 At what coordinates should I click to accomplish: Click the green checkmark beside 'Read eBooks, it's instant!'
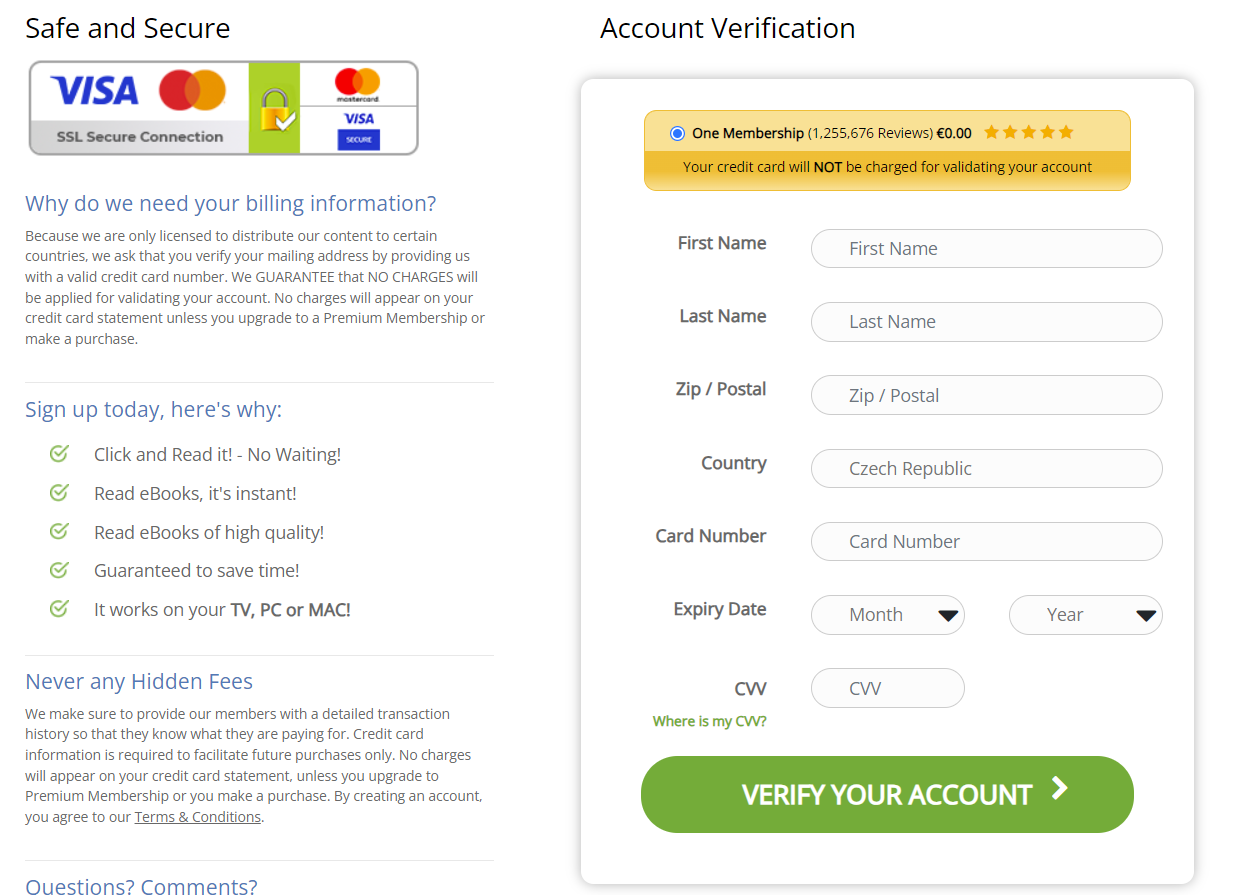58,492
